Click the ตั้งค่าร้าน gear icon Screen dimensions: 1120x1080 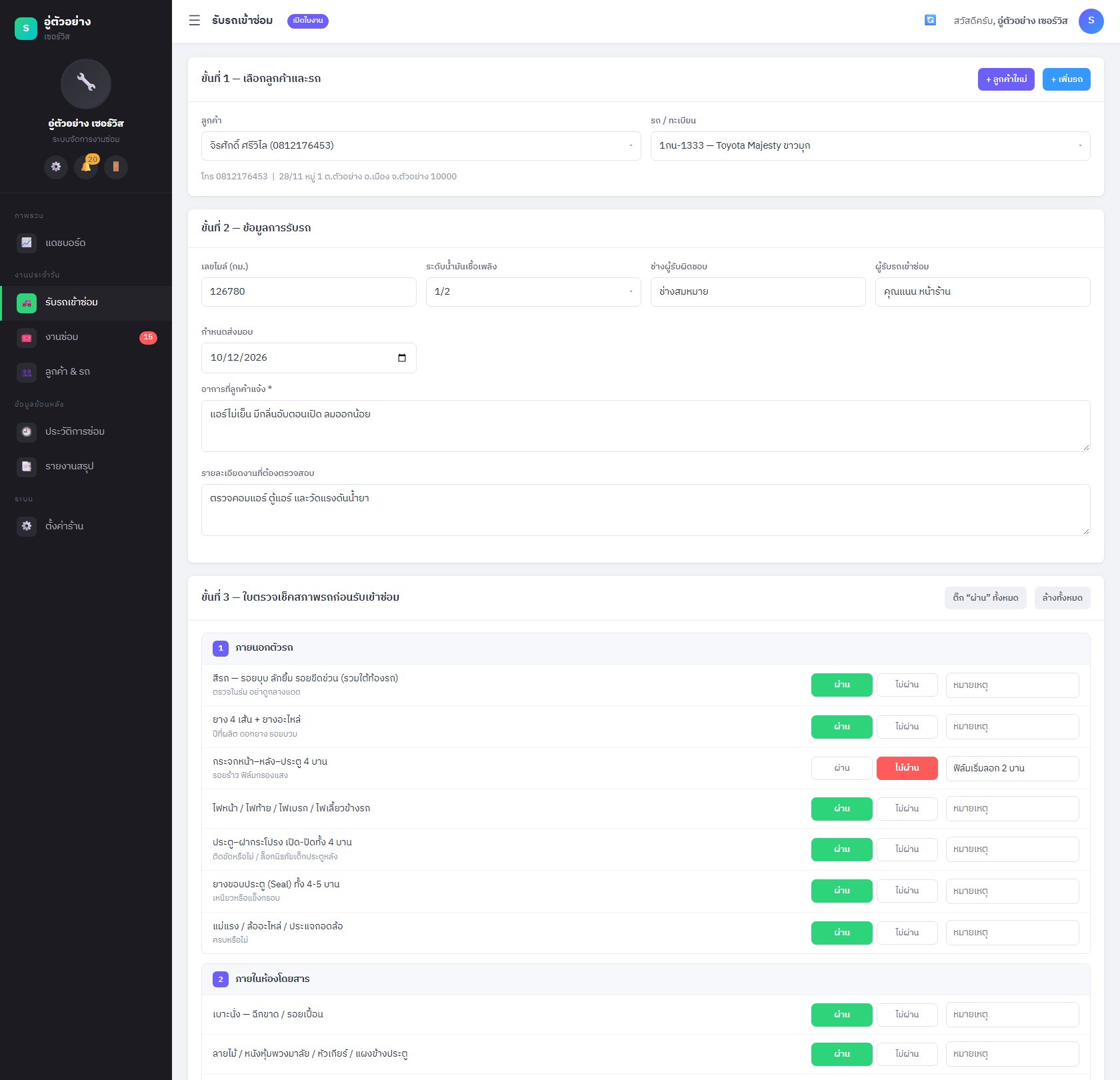[x=27, y=526]
